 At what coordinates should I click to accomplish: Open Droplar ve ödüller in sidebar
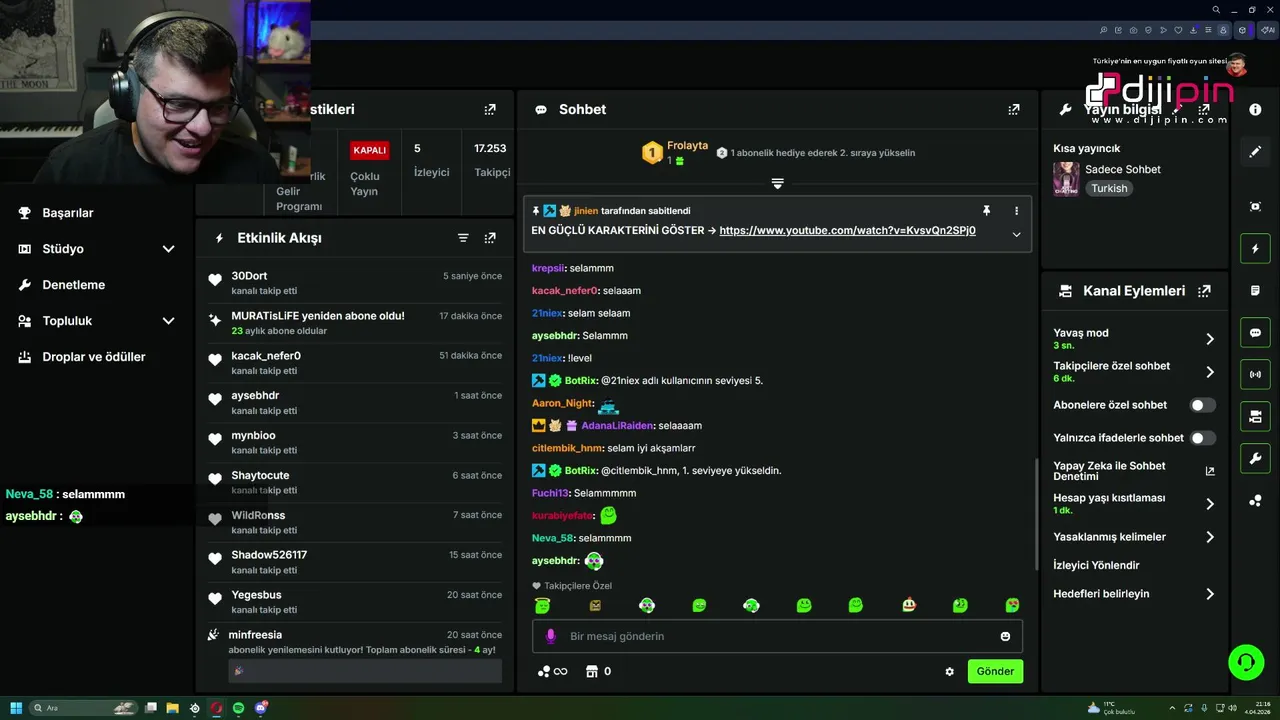[96, 357]
